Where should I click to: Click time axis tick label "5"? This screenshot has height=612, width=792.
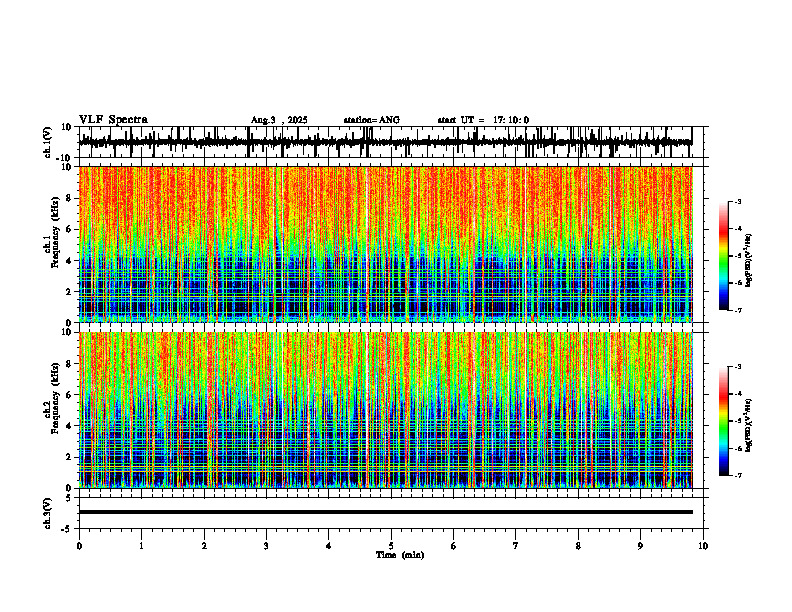tap(391, 546)
